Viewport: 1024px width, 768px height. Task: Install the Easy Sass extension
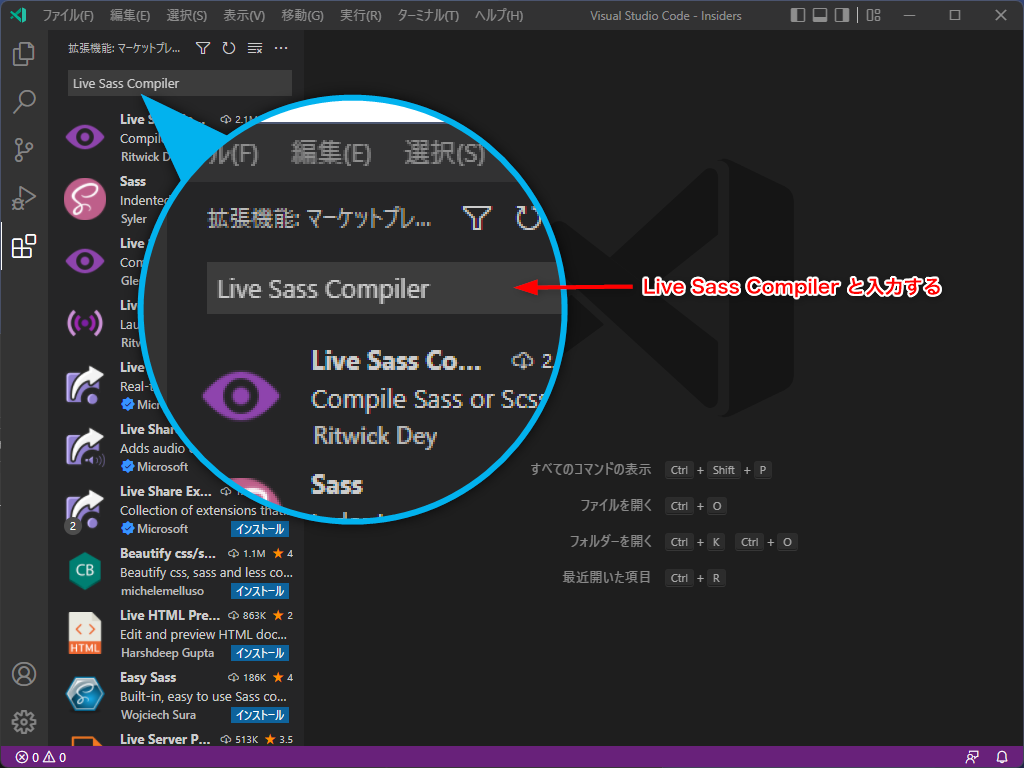(260, 715)
